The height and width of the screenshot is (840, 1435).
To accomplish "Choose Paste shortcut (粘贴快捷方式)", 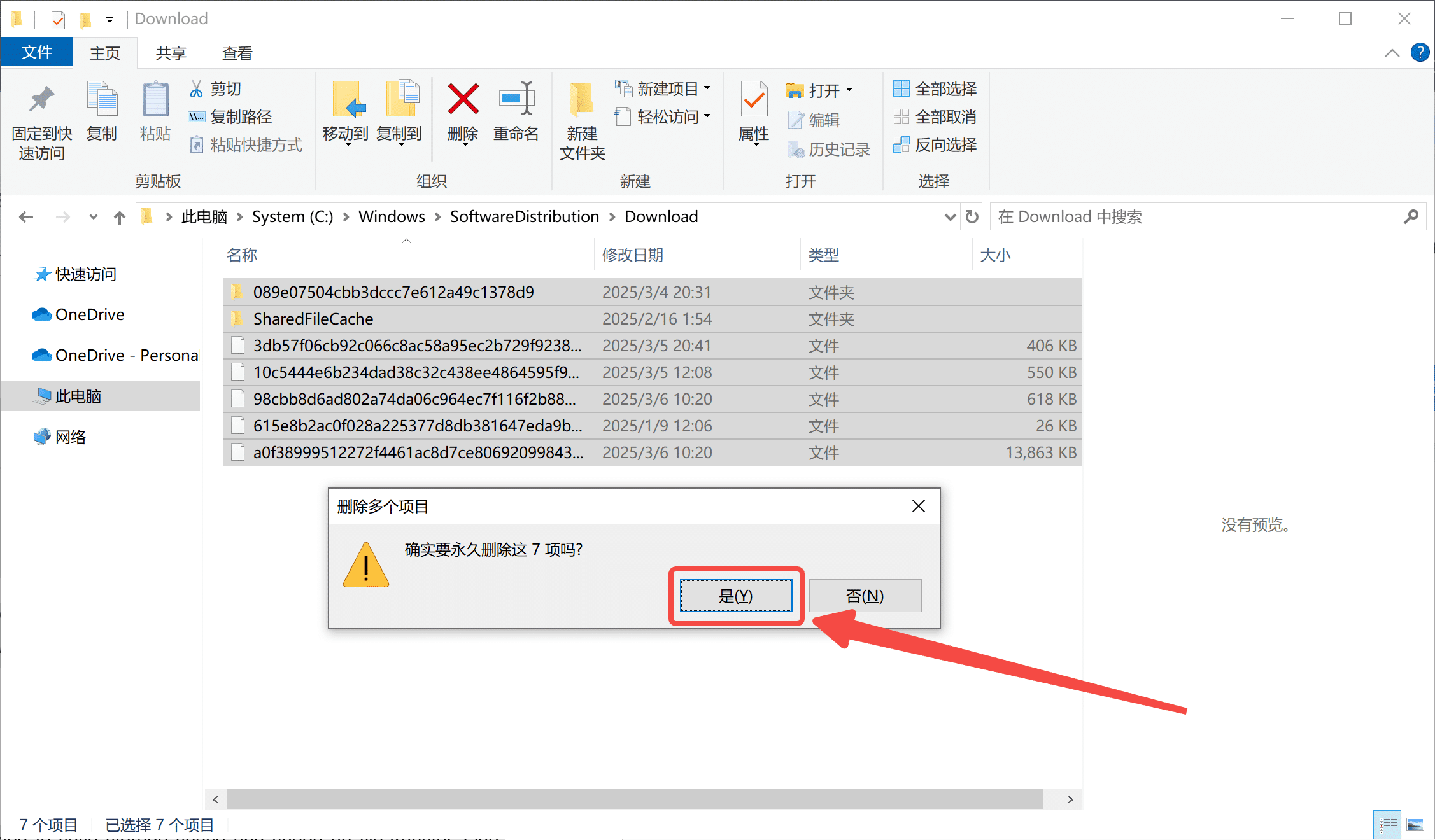I will [x=246, y=145].
